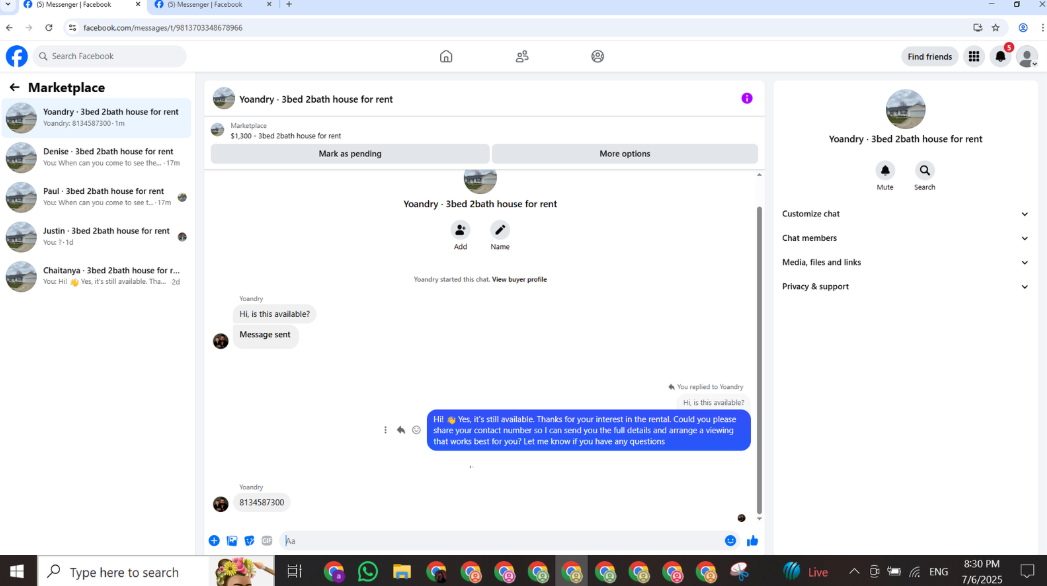Click Yoandry profile picture in right panel
The width and height of the screenshot is (1047, 586).
905,109
